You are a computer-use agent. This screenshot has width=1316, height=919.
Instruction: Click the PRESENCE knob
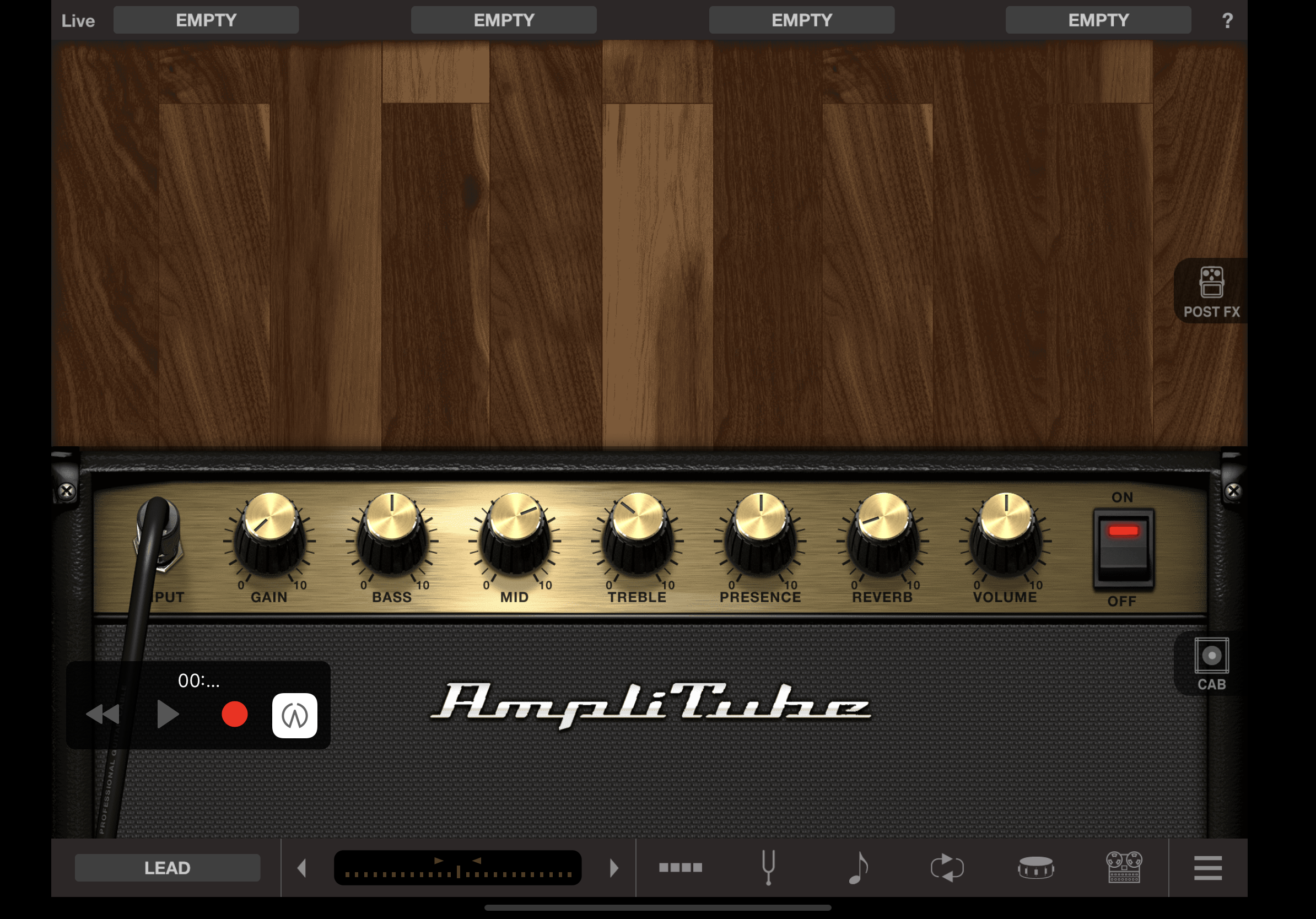[x=761, y=534]
